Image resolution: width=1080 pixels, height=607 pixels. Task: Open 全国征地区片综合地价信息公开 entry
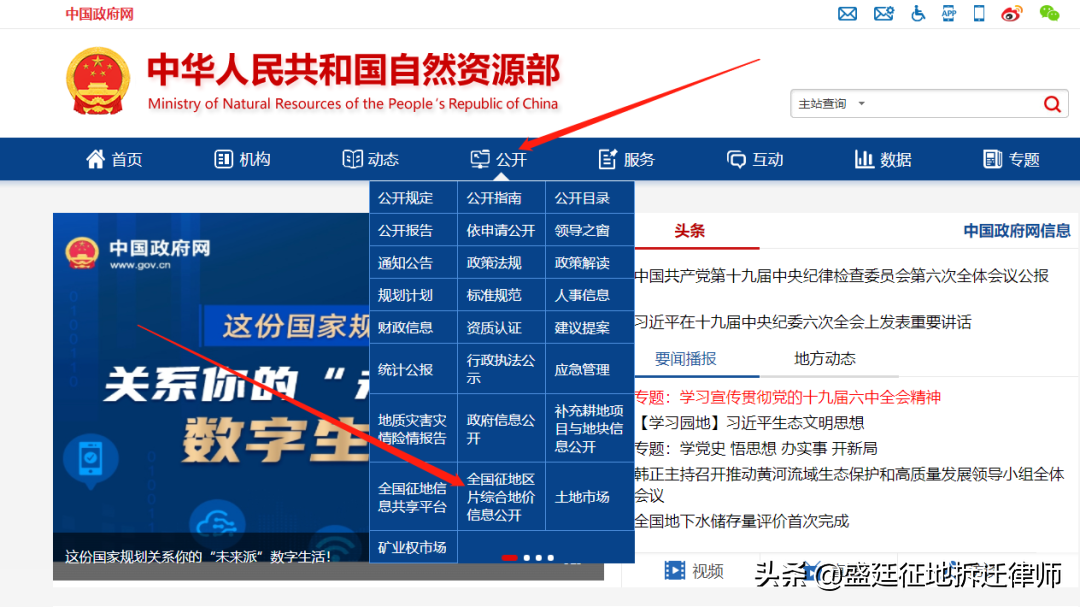[501, 494]
